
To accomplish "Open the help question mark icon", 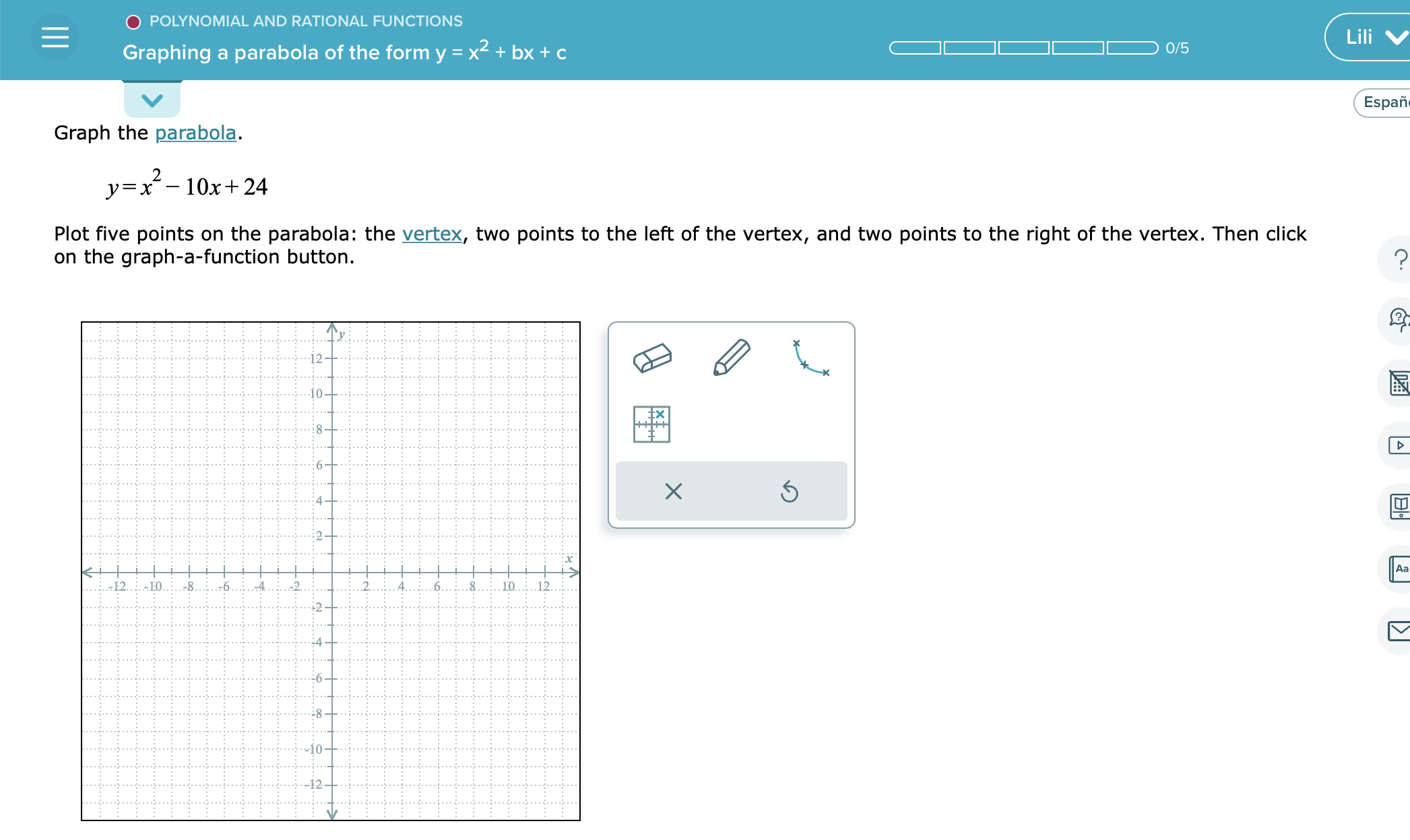I will 1399,259.
